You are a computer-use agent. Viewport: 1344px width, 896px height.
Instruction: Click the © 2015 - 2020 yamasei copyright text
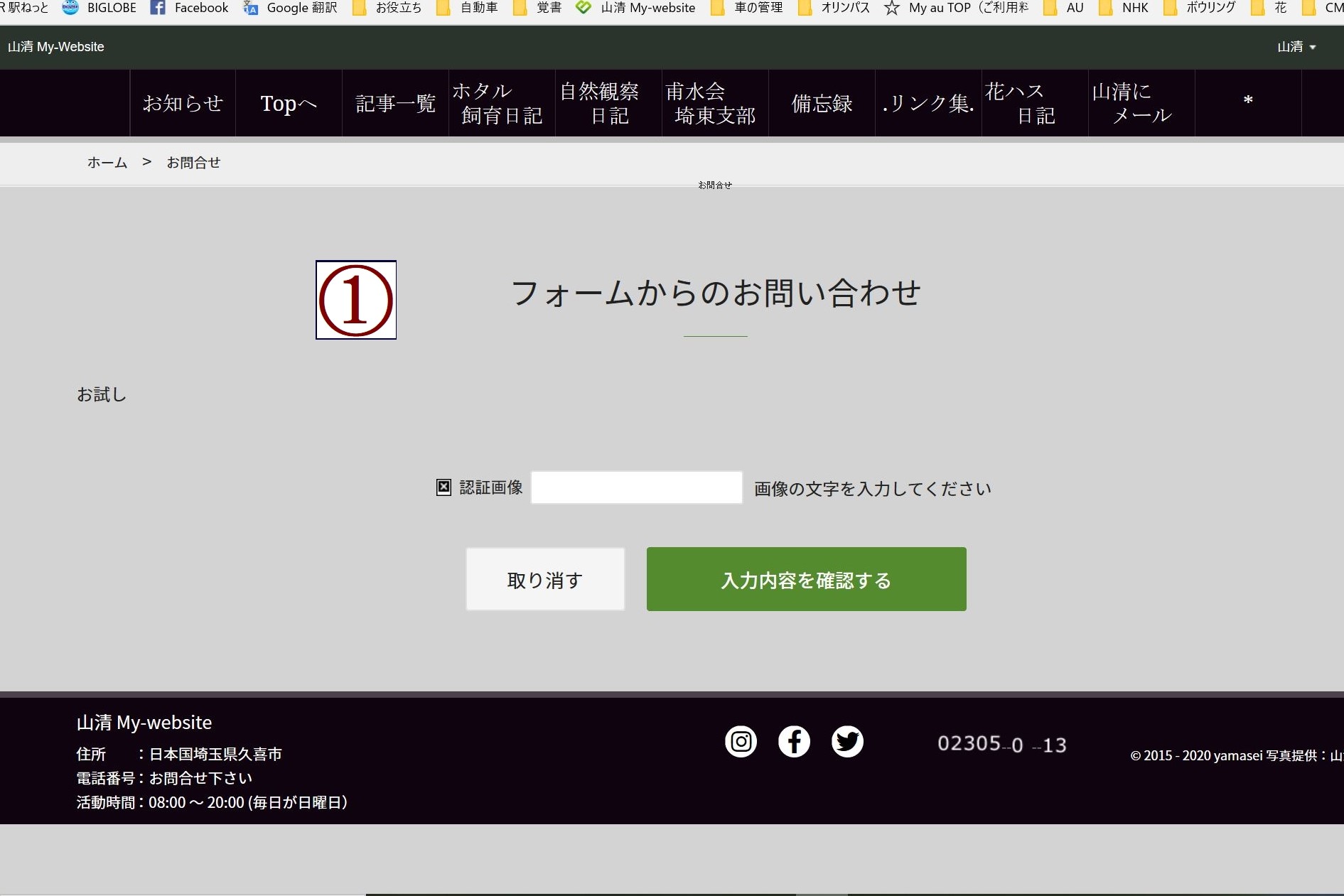point(1237,755)
